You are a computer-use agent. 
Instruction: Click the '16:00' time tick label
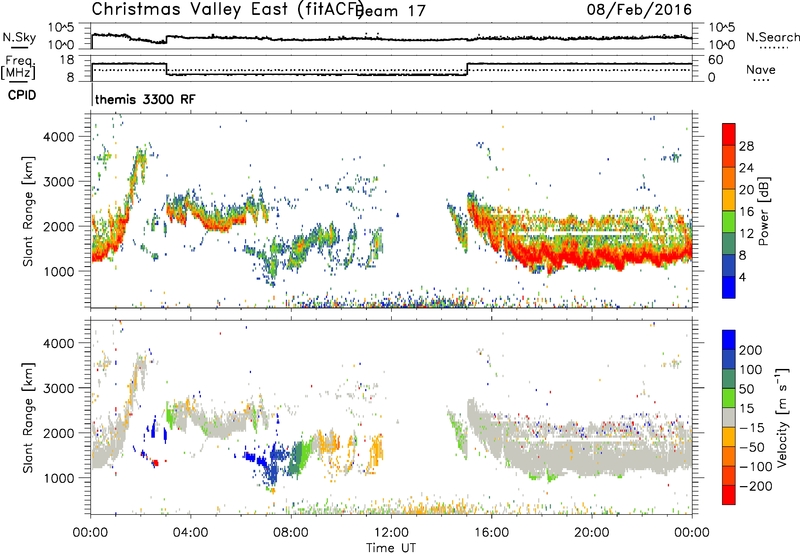pos(491,533)
